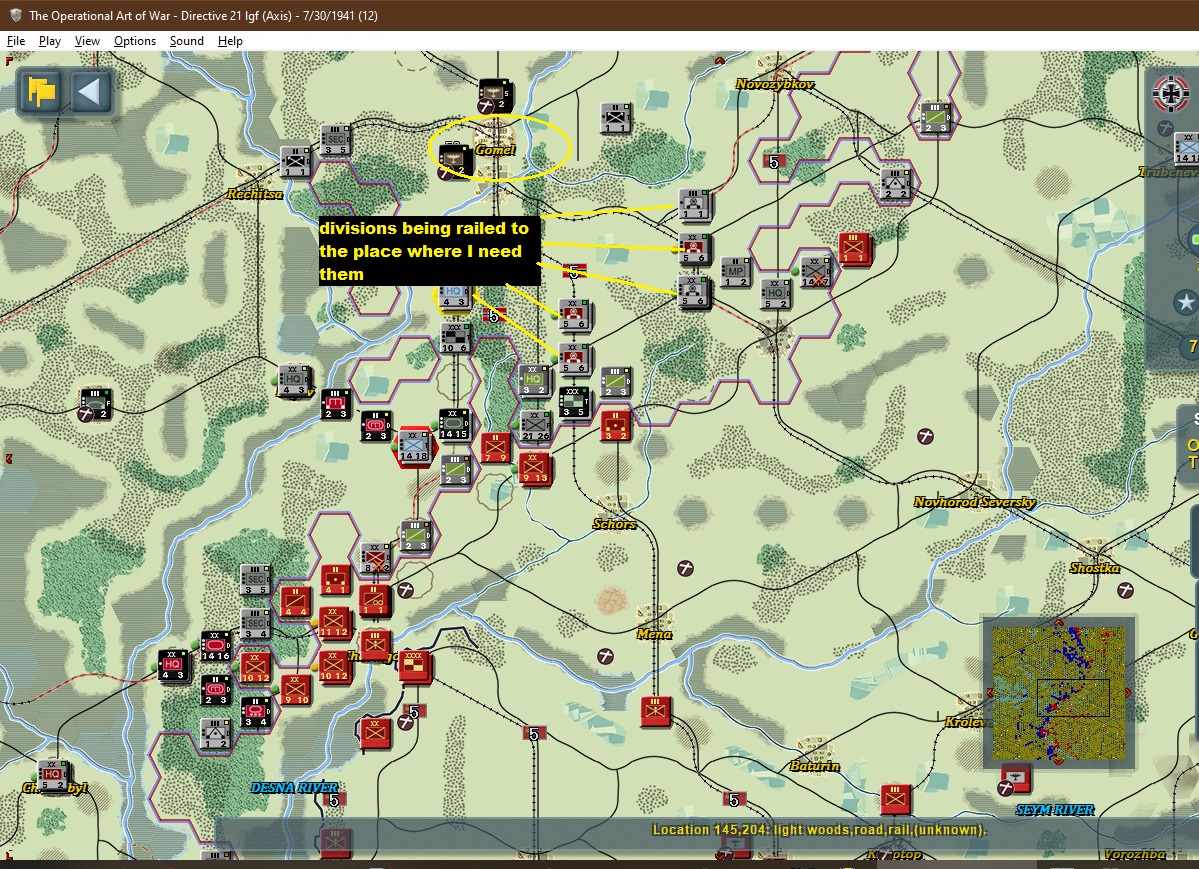1199x869 pixels.
Task: Select the armored division counter 14 16
Action: pyautogui.click(x=216, y=646)
